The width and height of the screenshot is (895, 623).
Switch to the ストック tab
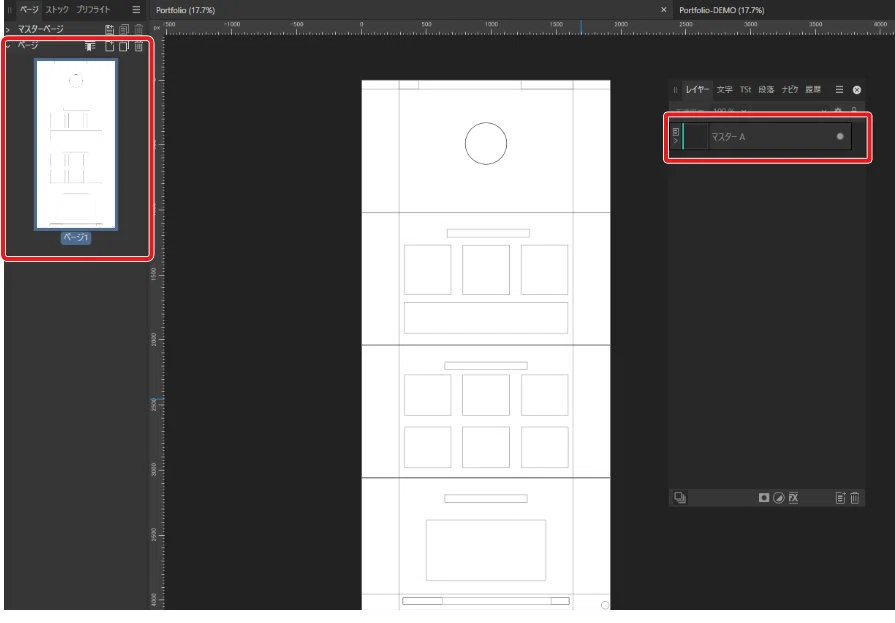tap(57, 10)
